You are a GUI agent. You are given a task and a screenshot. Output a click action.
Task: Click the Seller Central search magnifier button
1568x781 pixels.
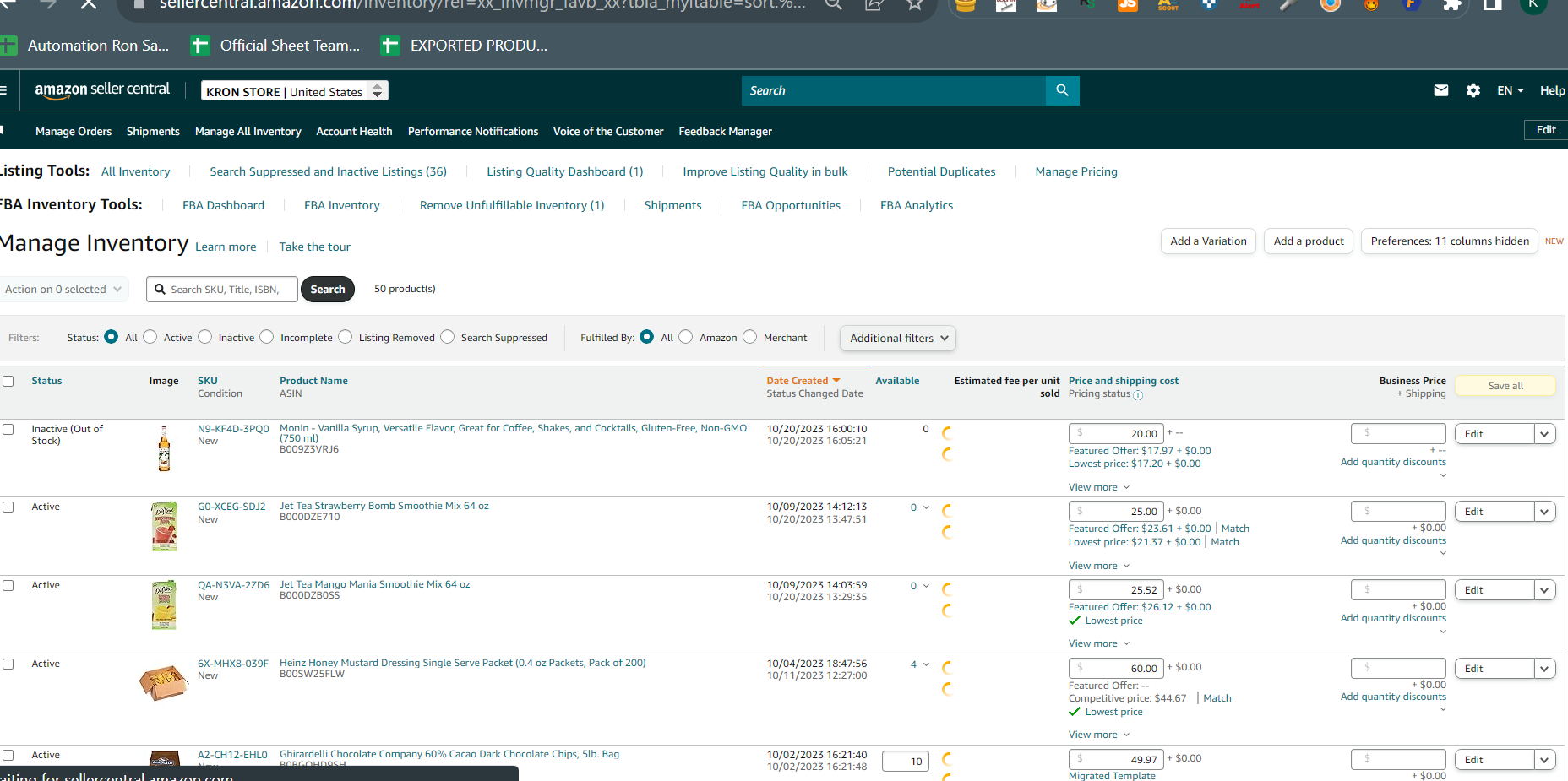[1062, 90]
